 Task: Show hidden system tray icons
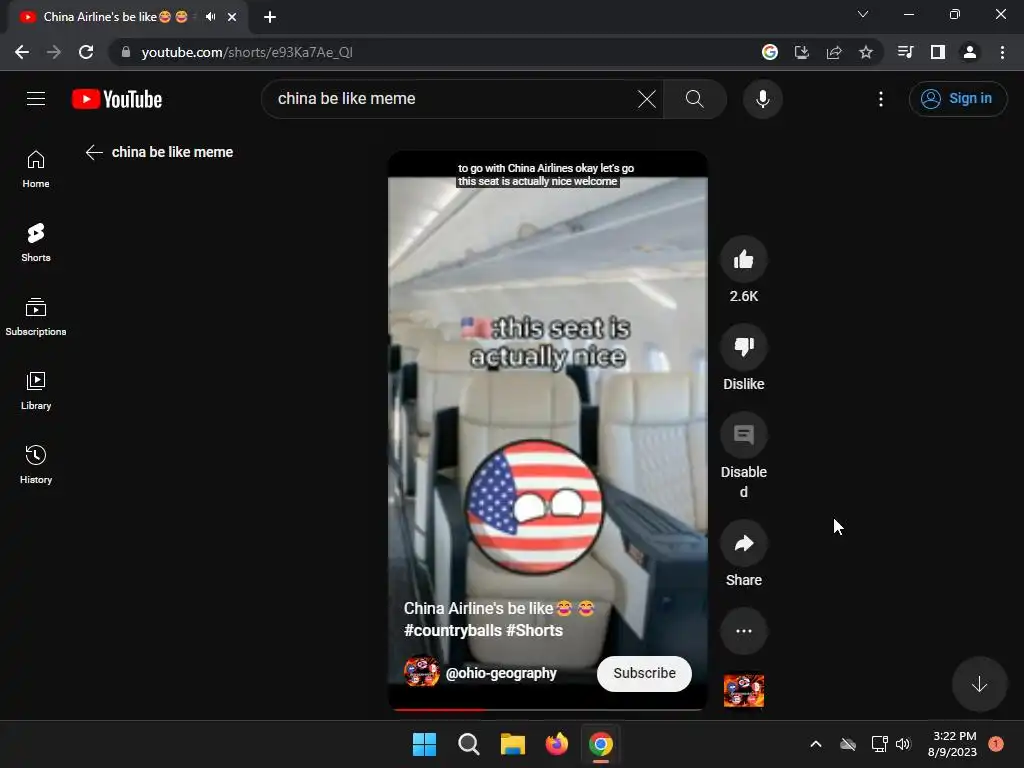816,744
